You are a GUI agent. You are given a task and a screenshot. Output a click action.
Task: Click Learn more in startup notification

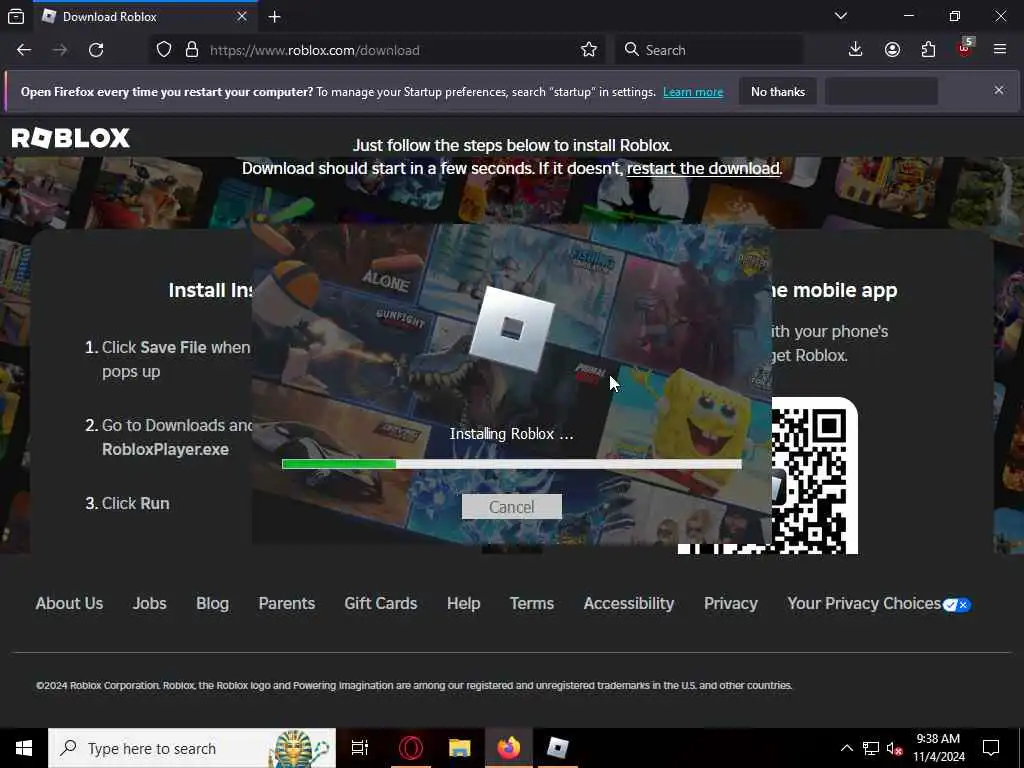coord(693,92)
